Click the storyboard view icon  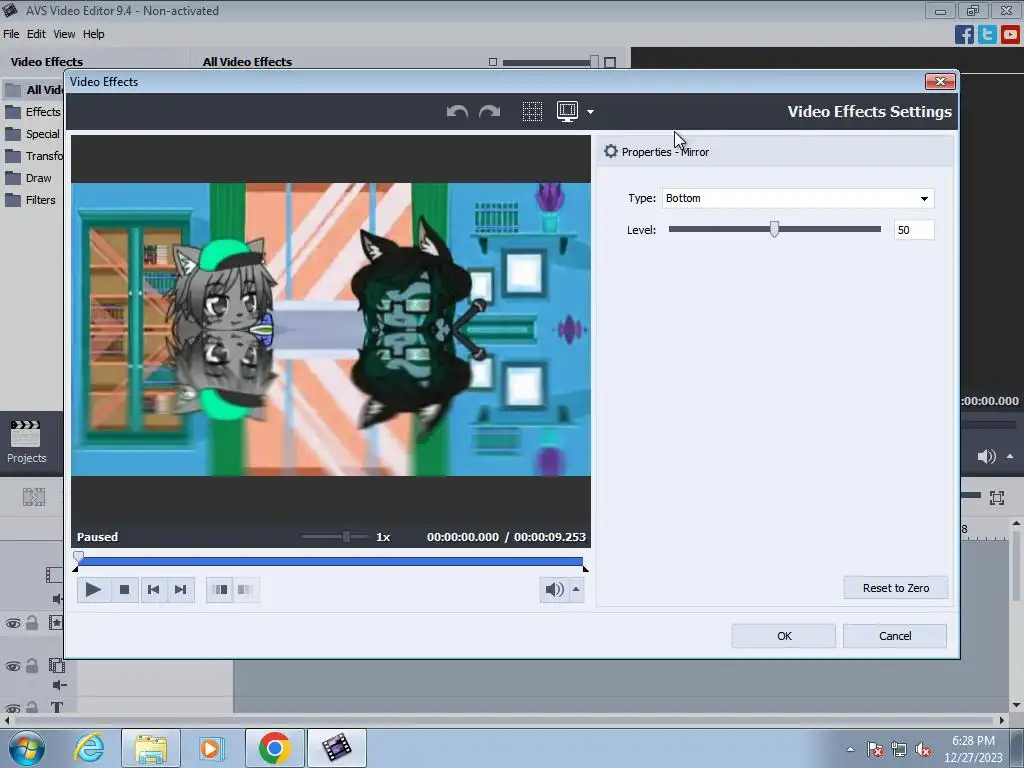tap(34, 497)
